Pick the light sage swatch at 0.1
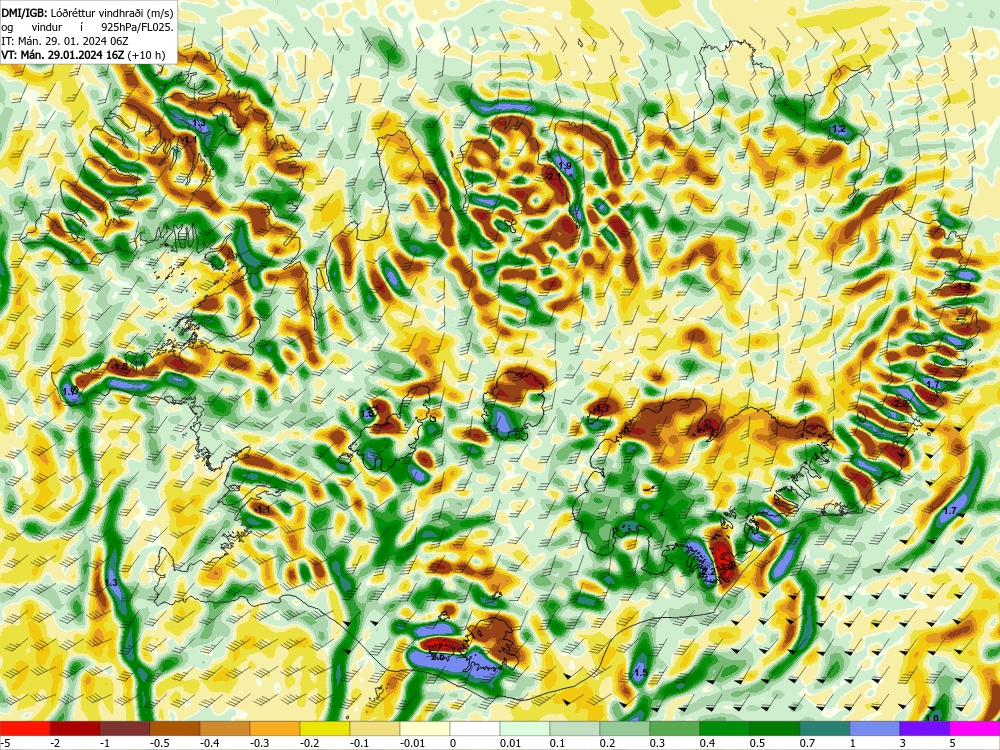 point(575,728)
